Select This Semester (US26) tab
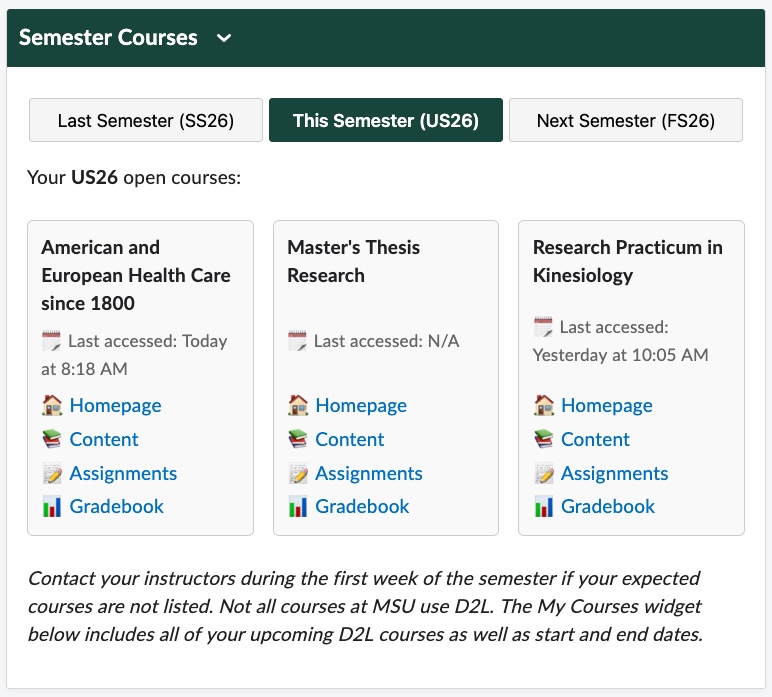772x697 pixels. (x=386, y=120)
